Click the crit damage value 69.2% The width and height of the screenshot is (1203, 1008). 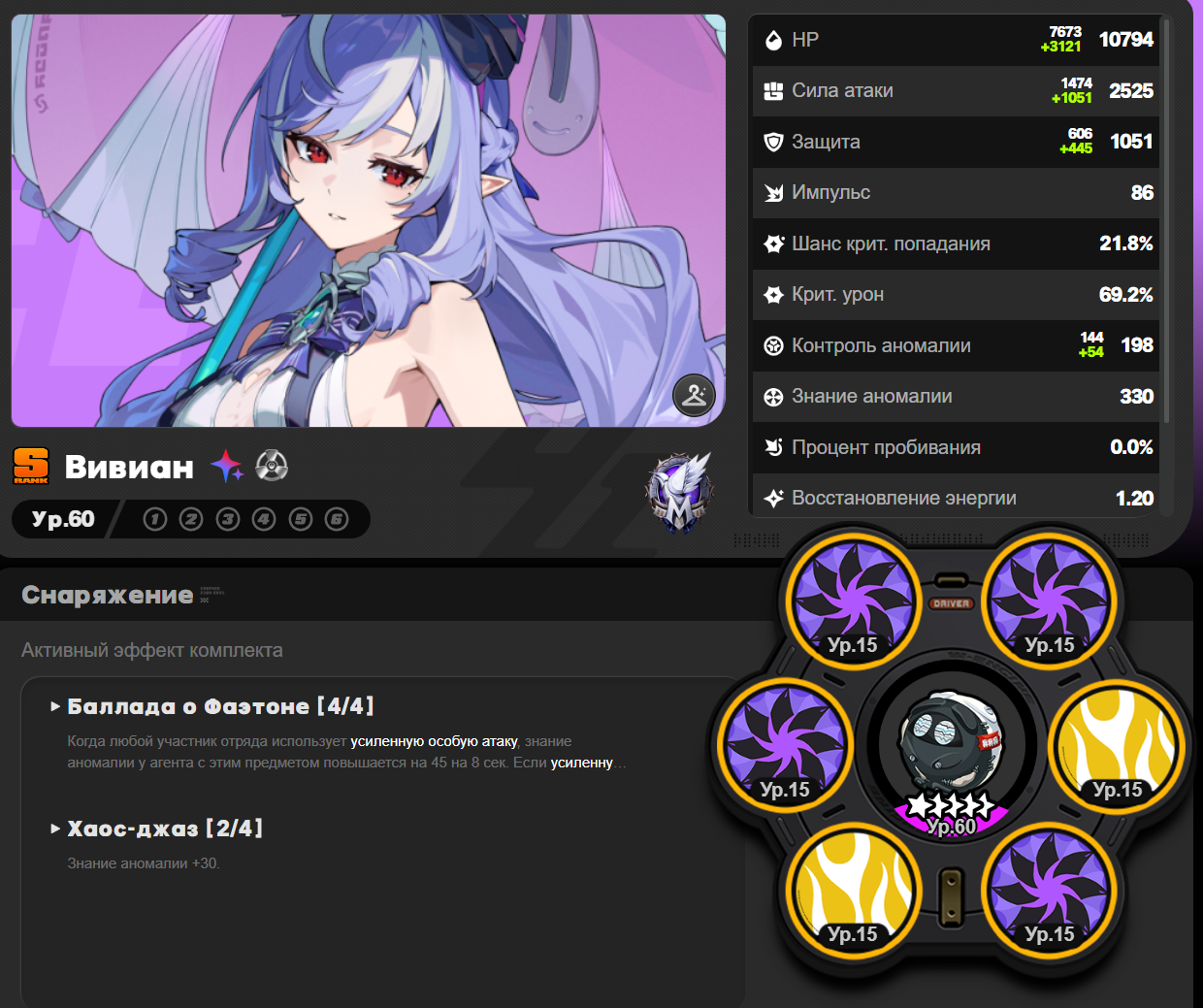[x=1126, y=295]
